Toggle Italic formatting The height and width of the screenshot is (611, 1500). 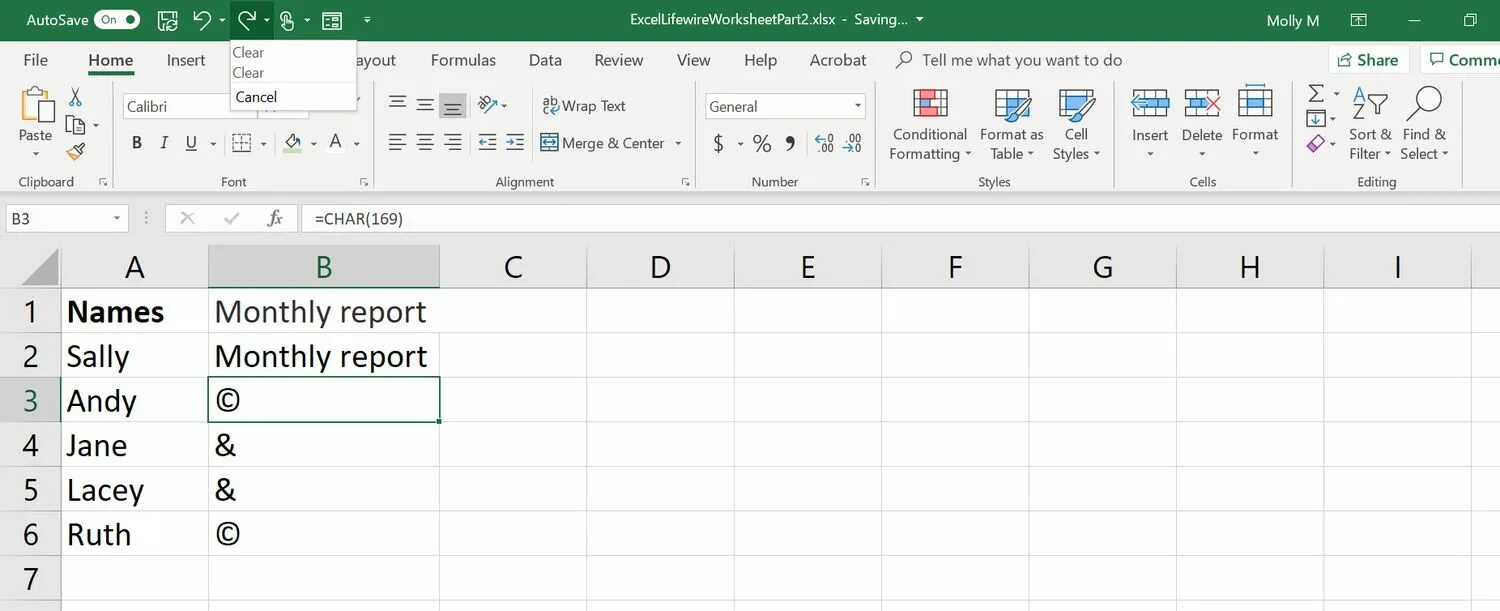164,144
